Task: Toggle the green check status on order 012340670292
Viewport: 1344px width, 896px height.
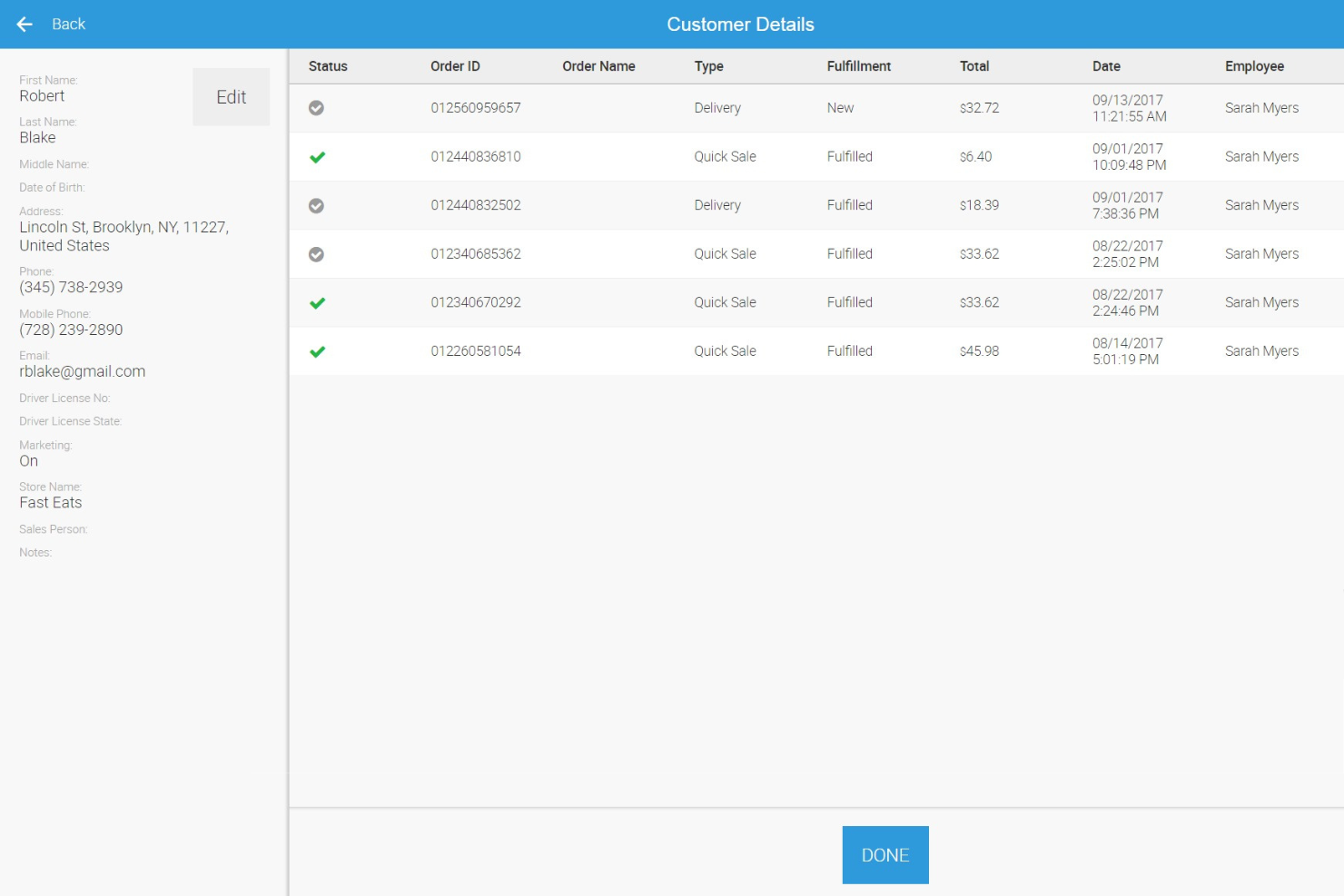Action: click(x=316, y=302)
